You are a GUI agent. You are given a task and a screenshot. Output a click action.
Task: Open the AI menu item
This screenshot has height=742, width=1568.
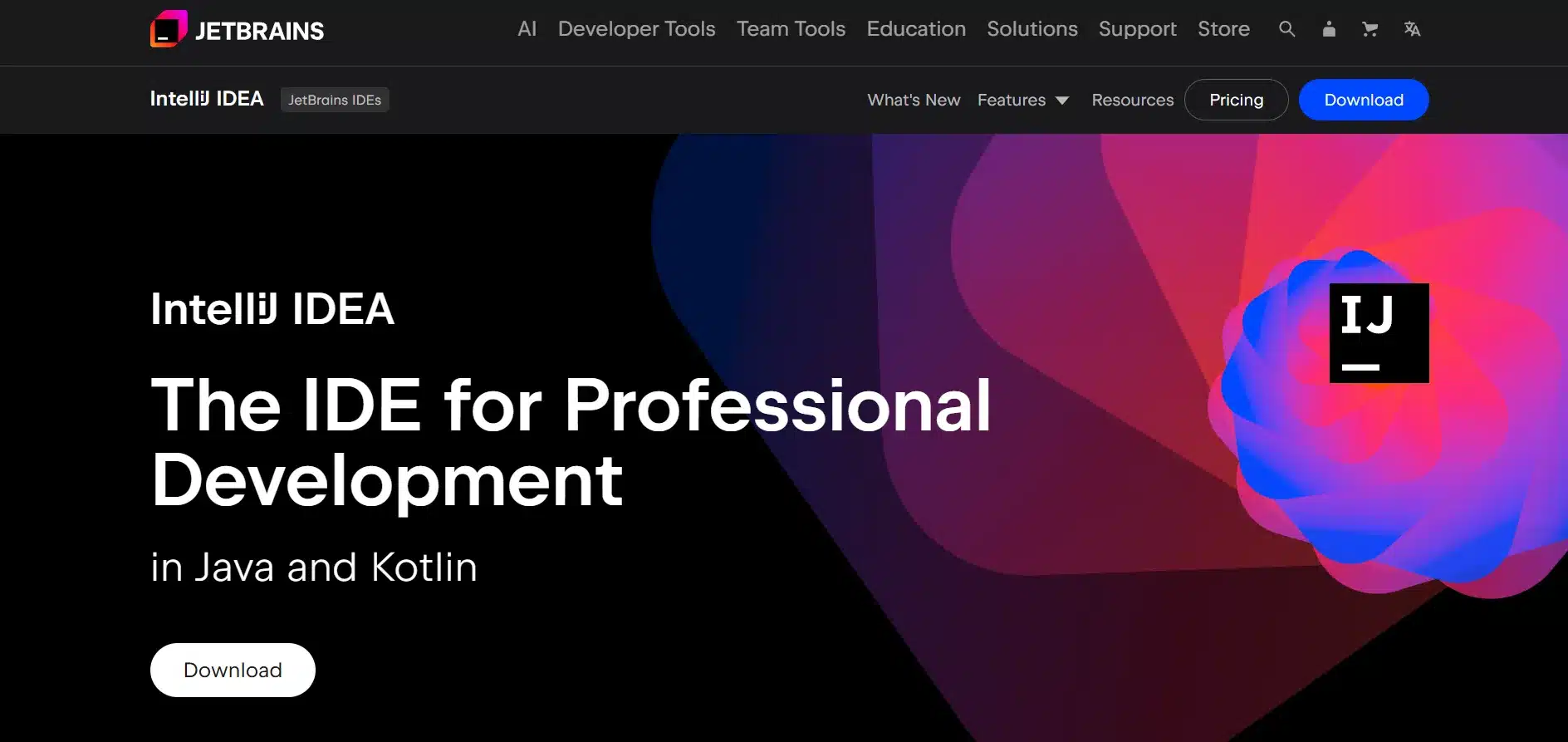pyautogui.click(x=527, y=29)
